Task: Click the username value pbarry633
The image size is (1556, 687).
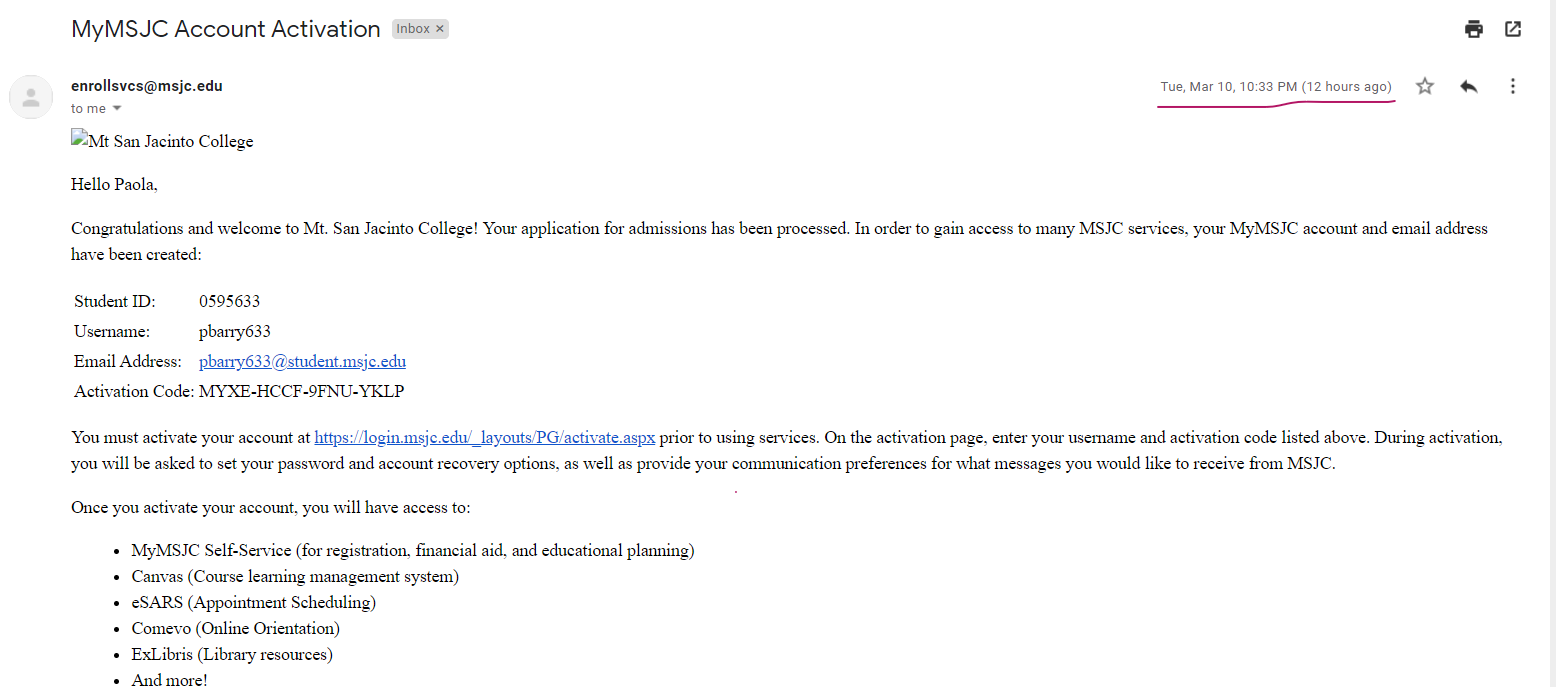Action: 235,331
